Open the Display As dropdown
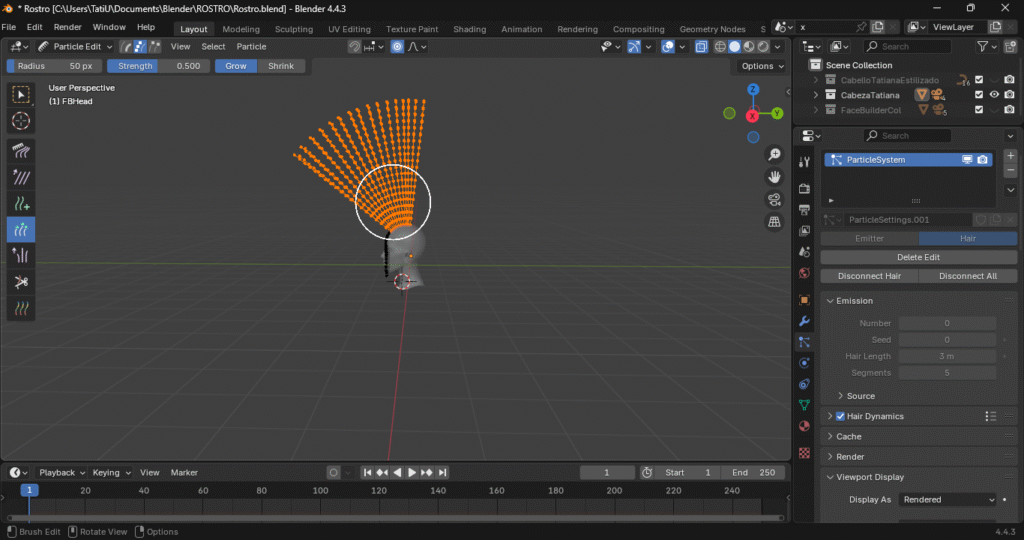Image resolution: width=1024 pixels, height=540 pixels. point(948,499)
